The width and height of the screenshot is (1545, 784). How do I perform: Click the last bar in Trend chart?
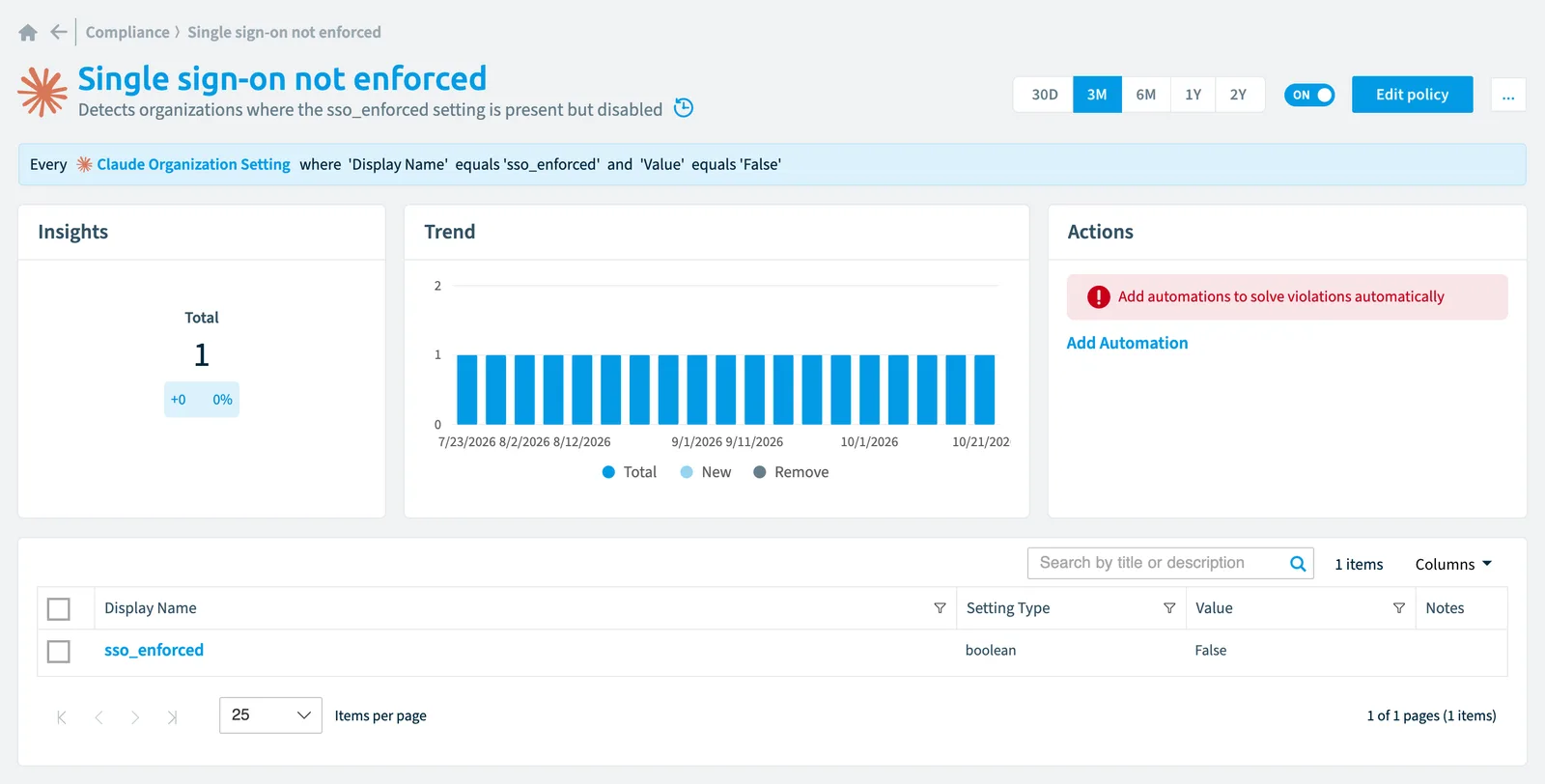pos(984,390)
